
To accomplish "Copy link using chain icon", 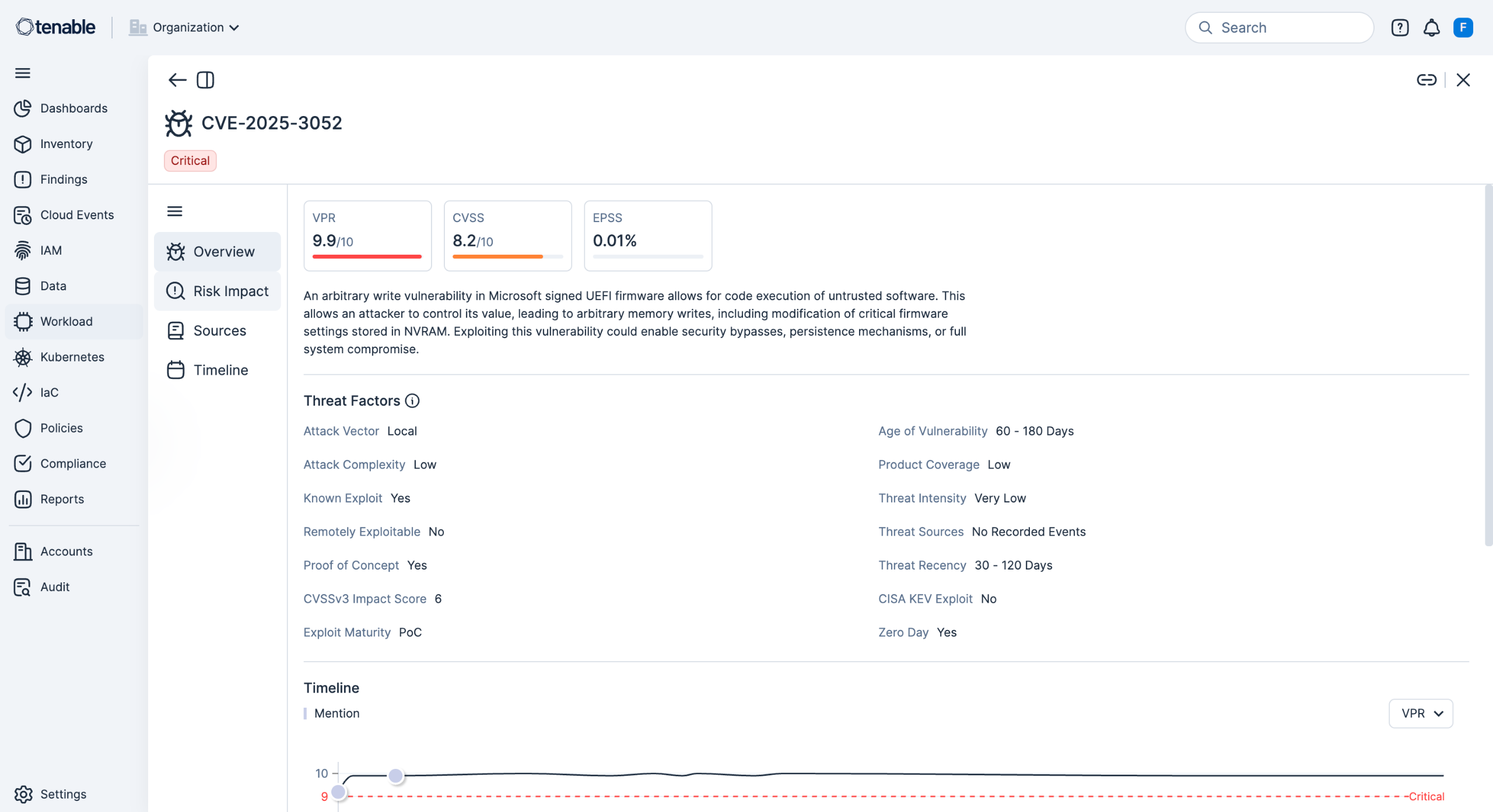I will (1426, 80).
